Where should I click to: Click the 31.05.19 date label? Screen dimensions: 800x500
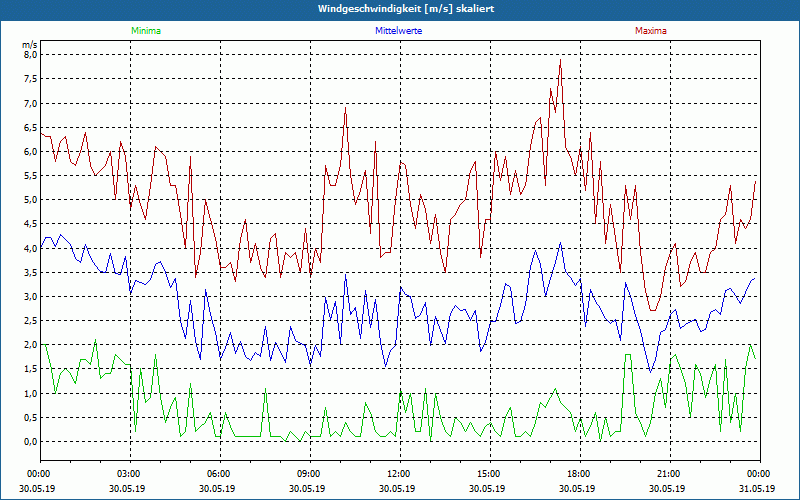click(757, 488)
